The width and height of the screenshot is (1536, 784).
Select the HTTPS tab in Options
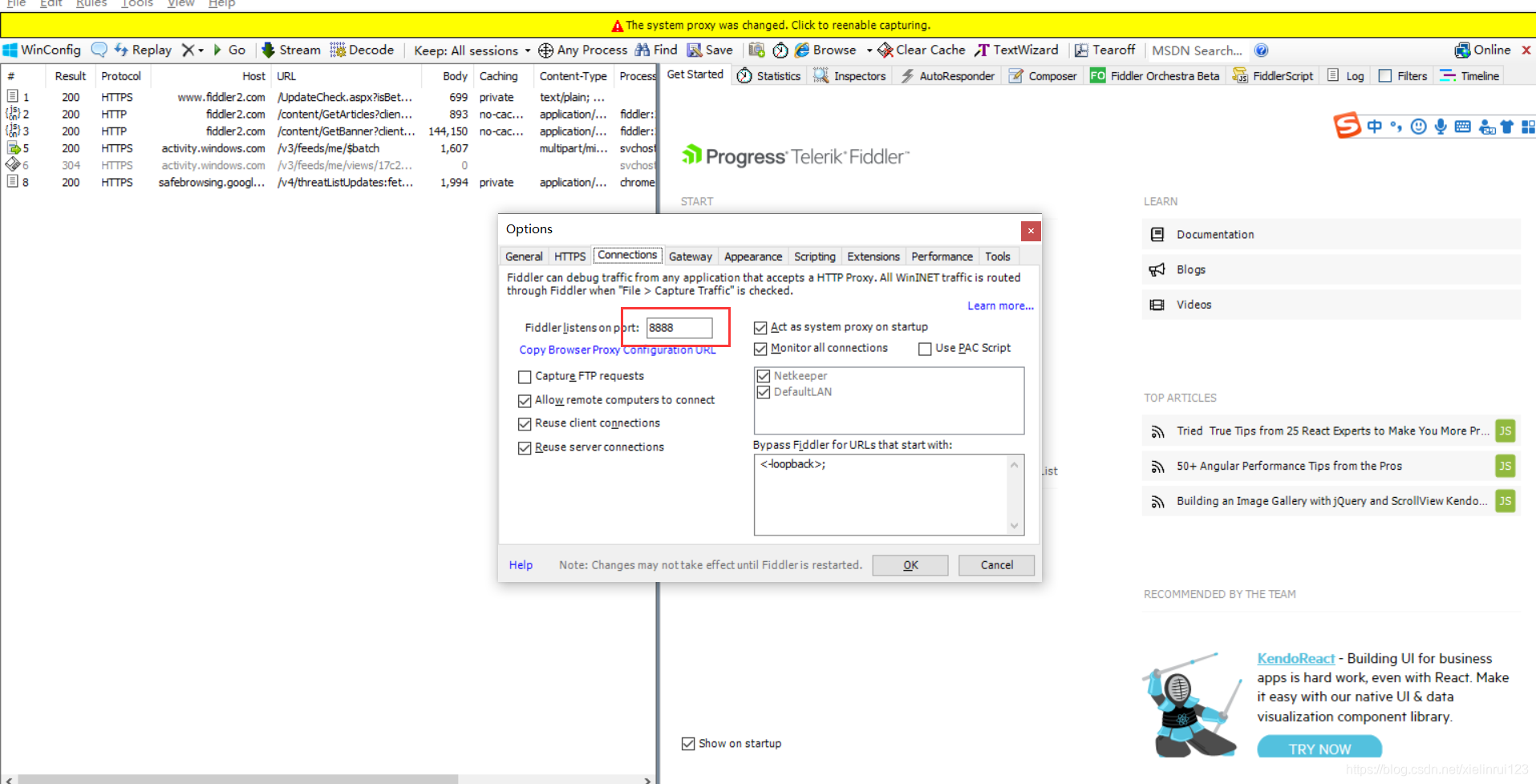click(569, 257)
